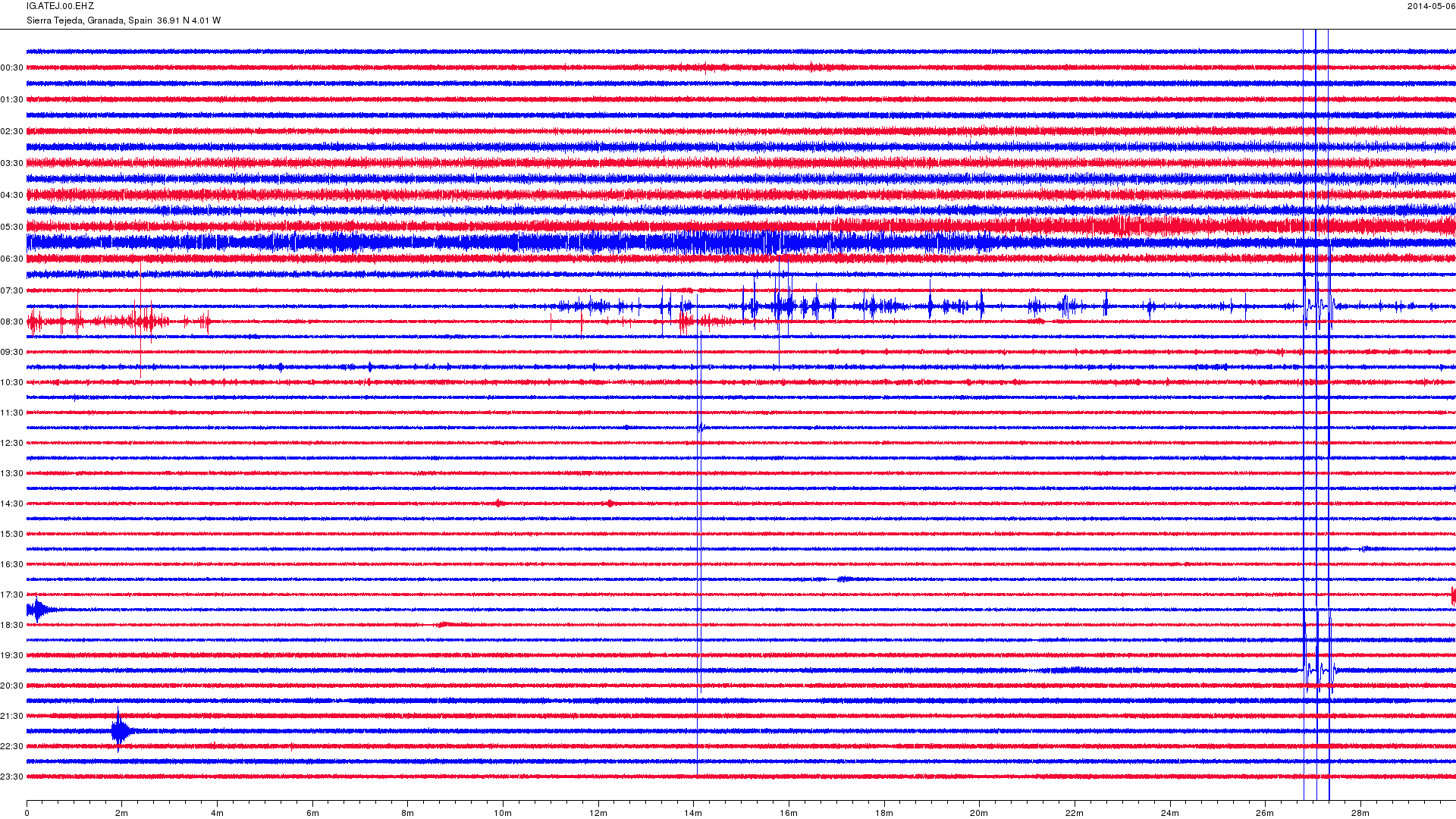Click the 18:30 time label
The width and height of the screenshot is (1456, 819).
coord(11,625)
